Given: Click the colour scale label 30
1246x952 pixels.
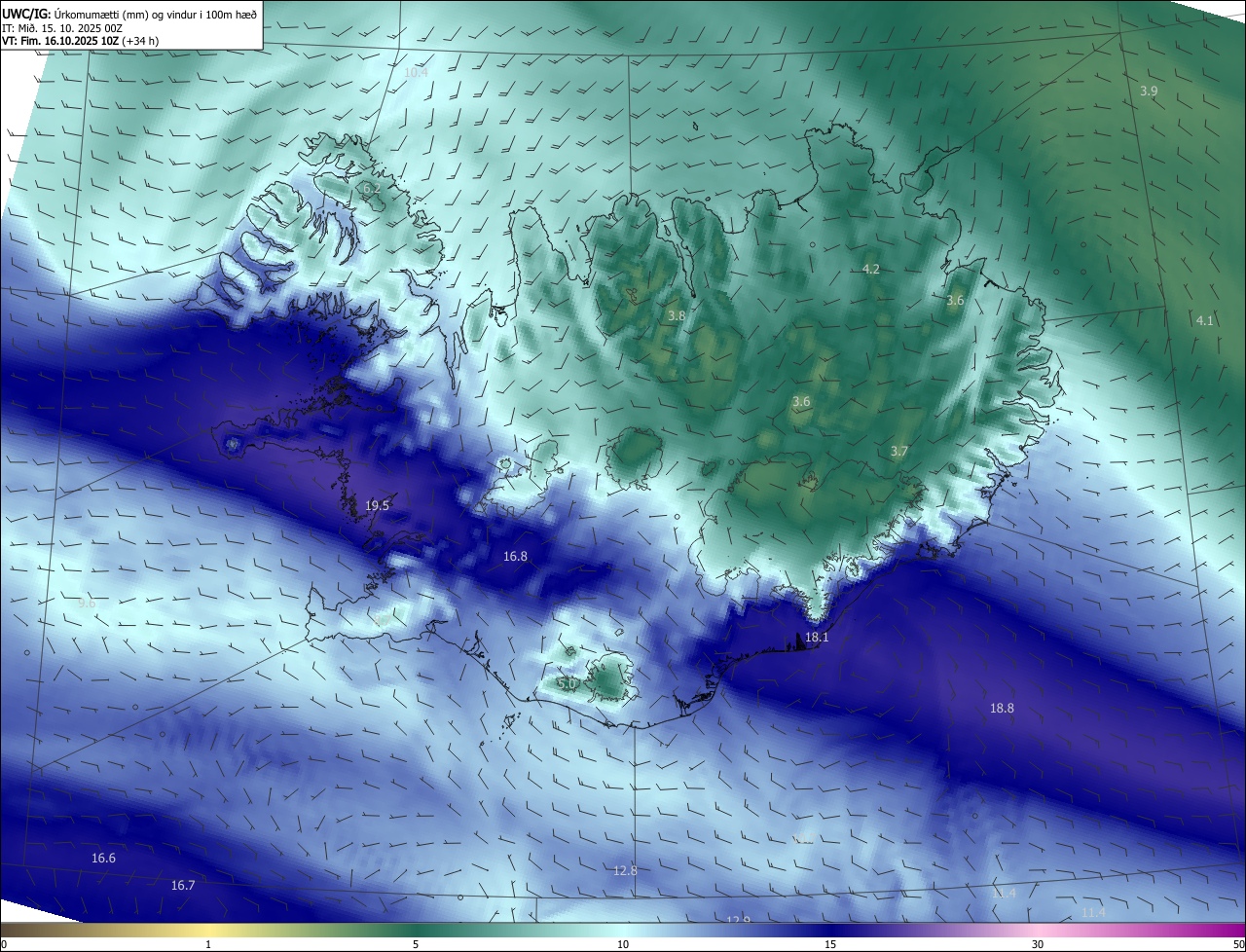Looking at the screenshot, I should pyautogui.click(x=1038, y=945).
